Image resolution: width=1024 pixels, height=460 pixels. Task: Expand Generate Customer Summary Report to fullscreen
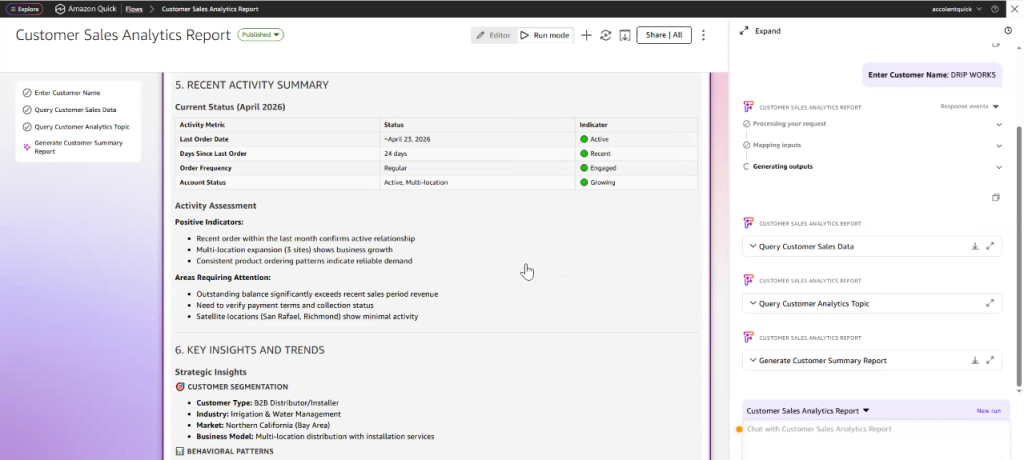pos(990,360)
